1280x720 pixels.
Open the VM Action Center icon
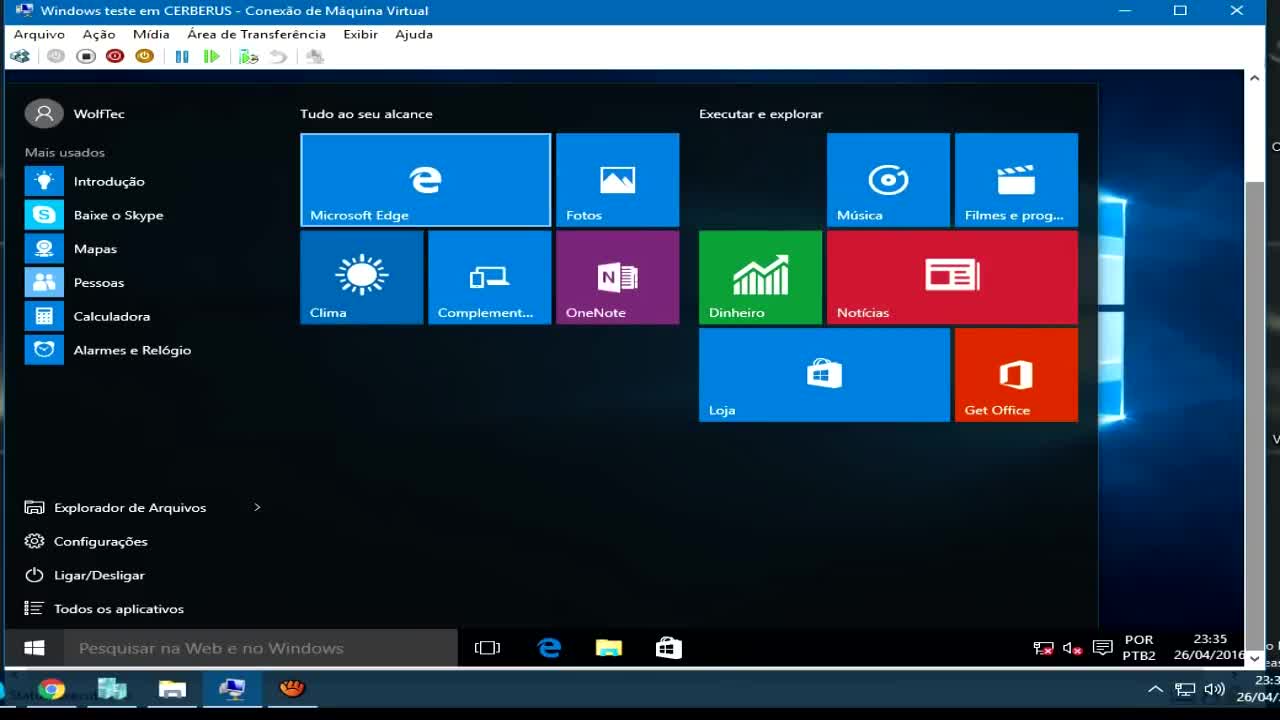(x=1103, y=648)
